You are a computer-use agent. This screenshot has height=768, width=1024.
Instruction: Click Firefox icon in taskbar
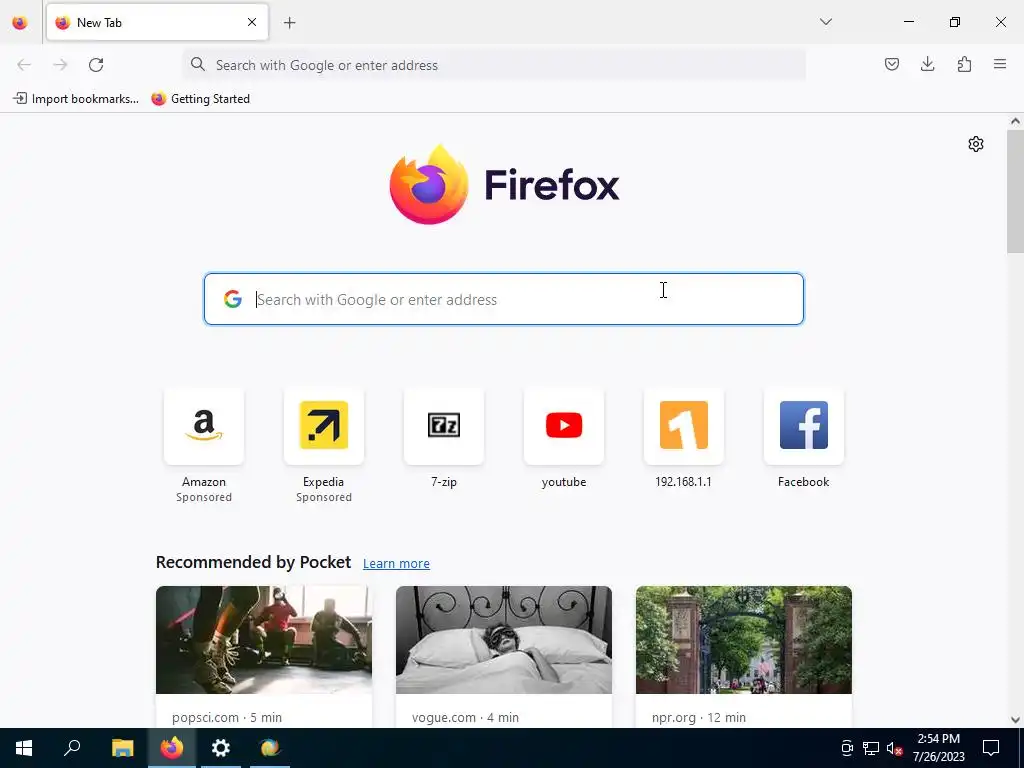click(172, 748)
